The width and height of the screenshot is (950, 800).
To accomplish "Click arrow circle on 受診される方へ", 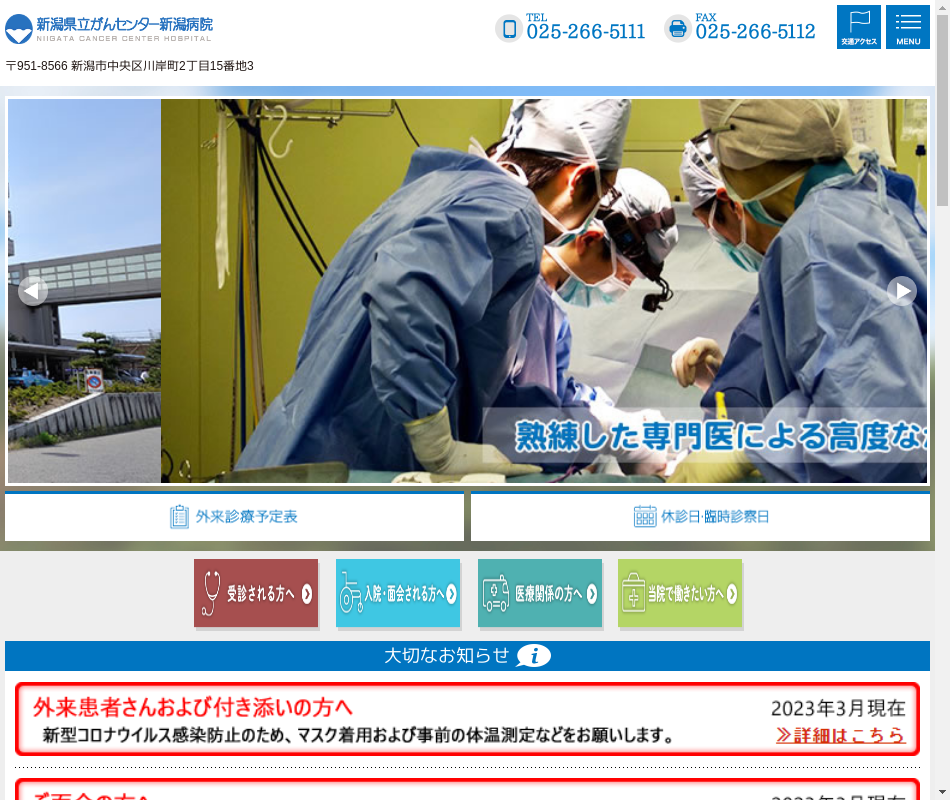I will (x=307, y=593).
